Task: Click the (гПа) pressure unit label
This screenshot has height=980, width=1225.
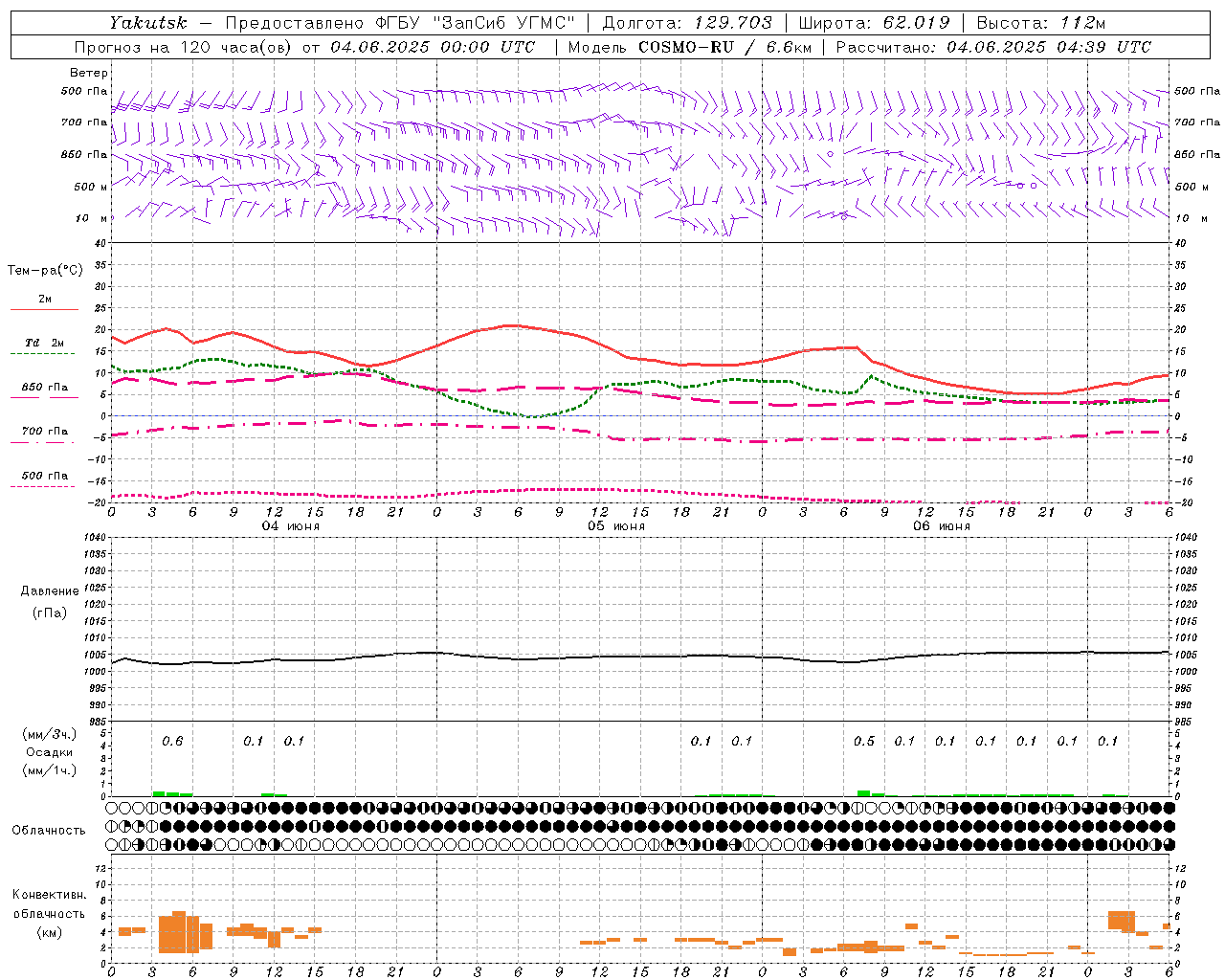Action: (50, 612)
